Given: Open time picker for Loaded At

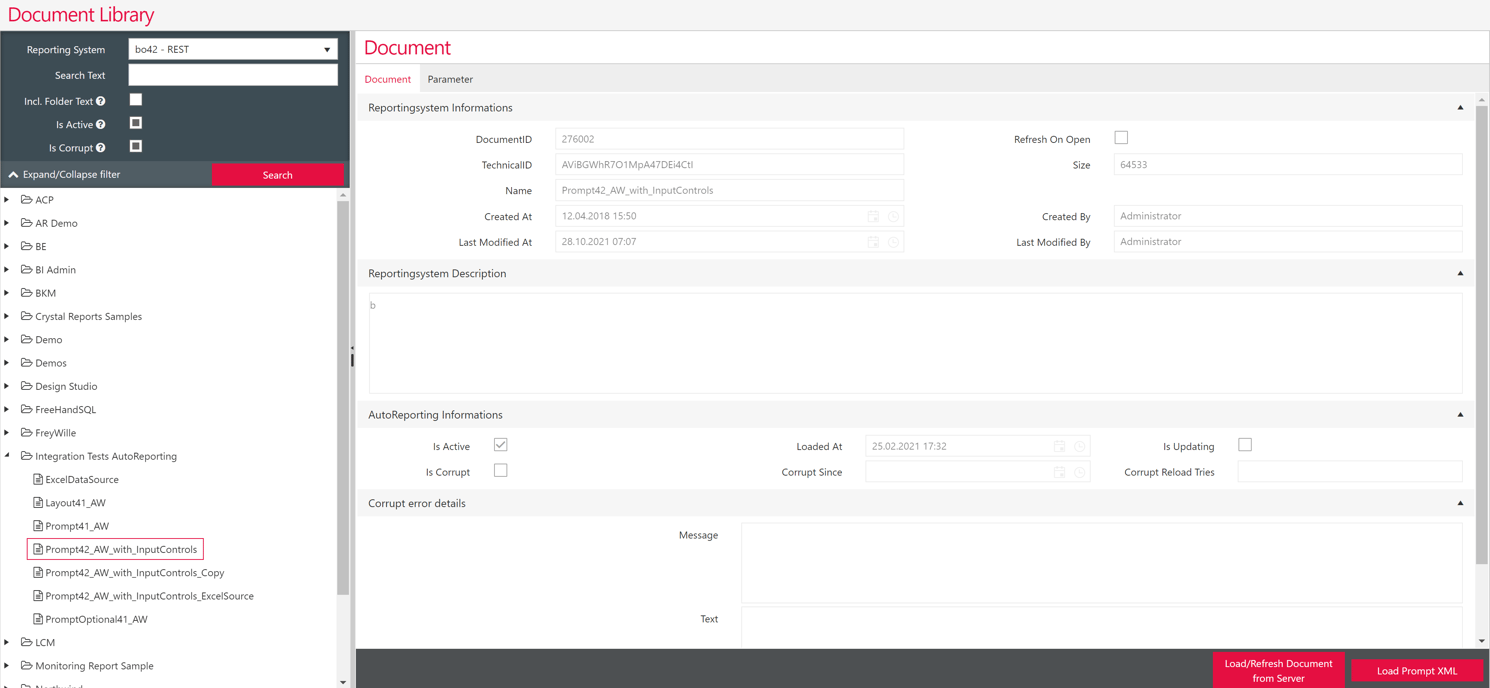Looking at the screenshot, I should pos(1080,446).
